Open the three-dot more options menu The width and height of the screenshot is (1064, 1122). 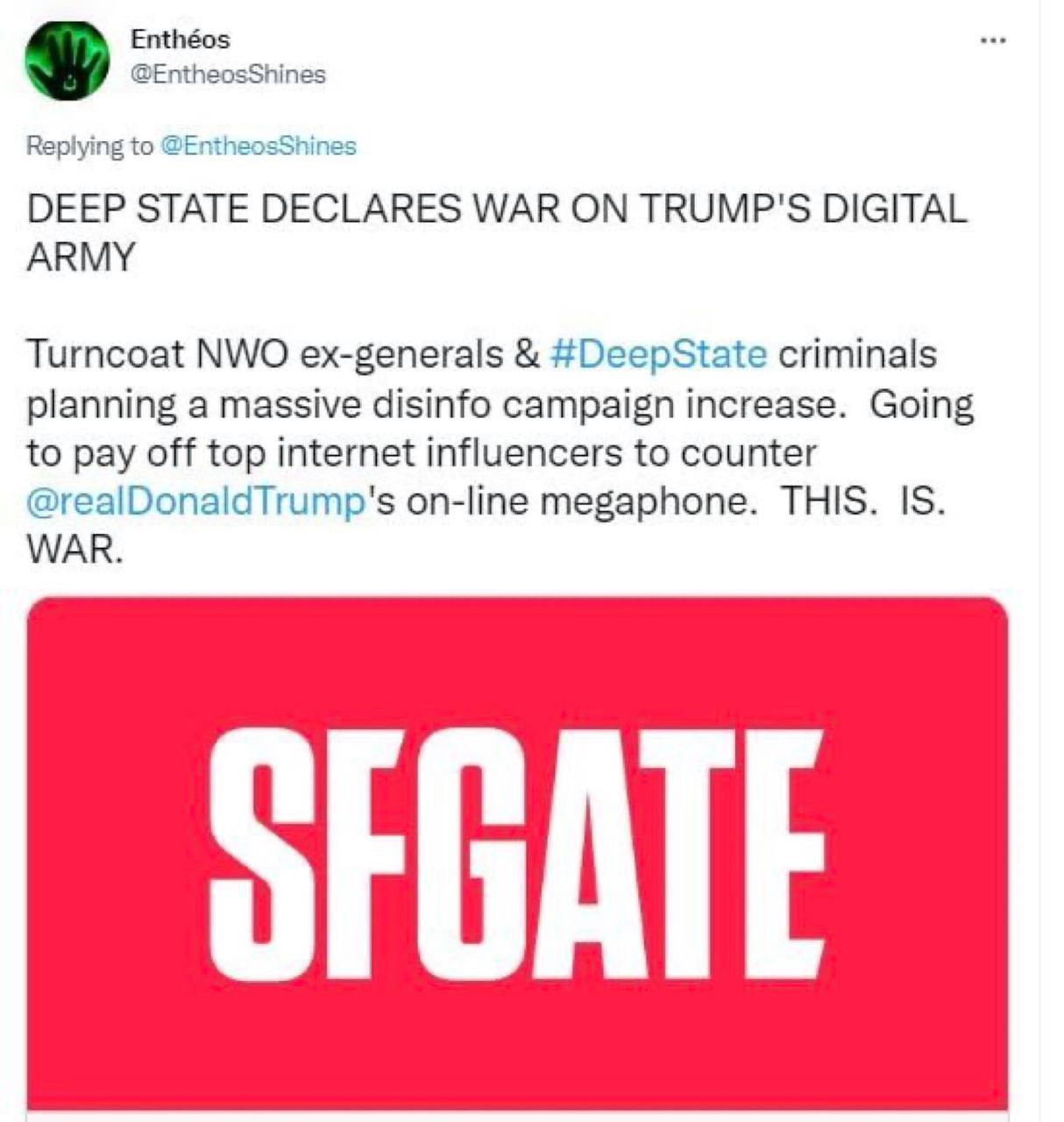click(x=992, y=40)
